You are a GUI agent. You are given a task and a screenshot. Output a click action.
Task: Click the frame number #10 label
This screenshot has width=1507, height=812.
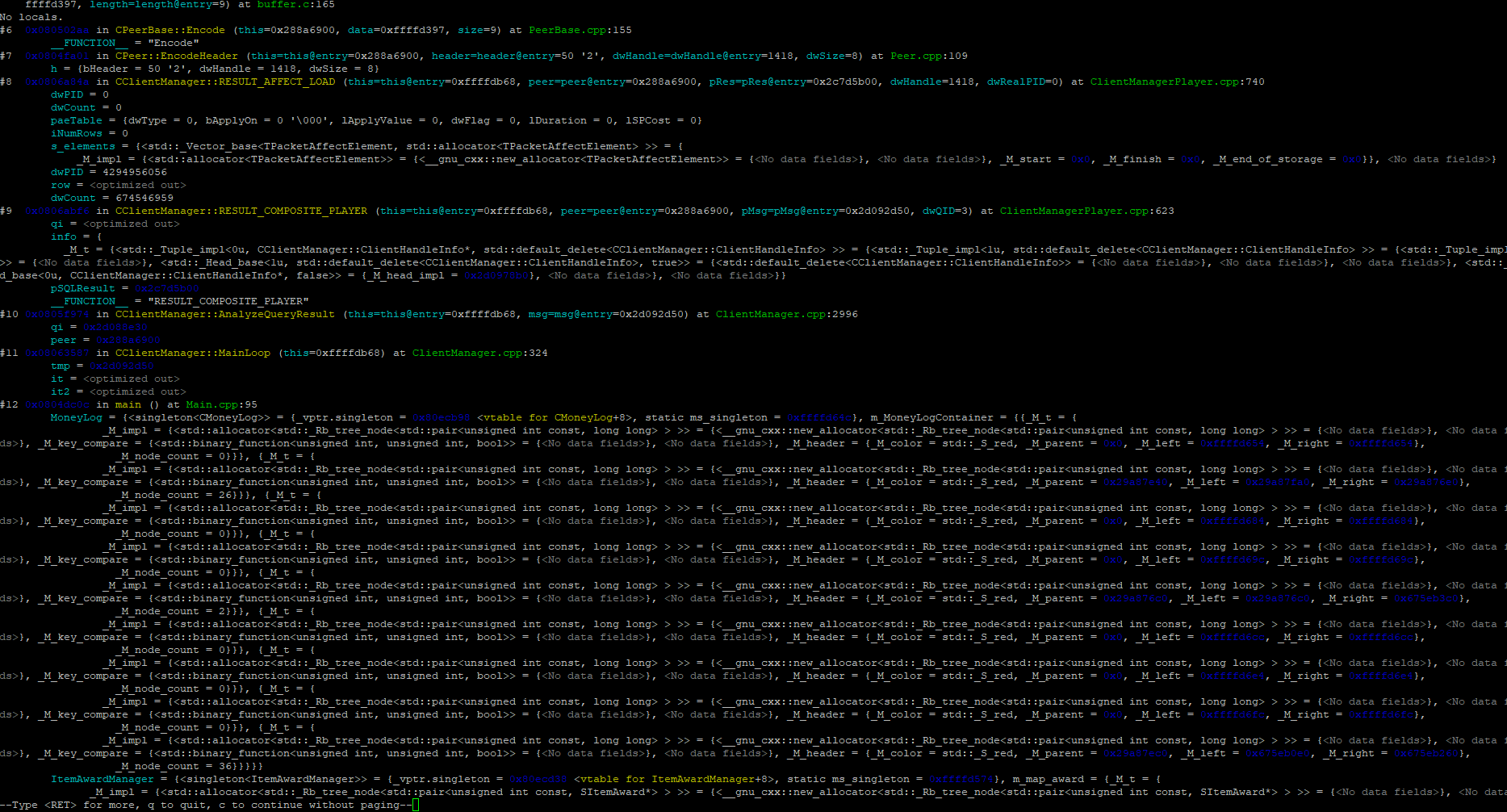(x=9, y=314)
